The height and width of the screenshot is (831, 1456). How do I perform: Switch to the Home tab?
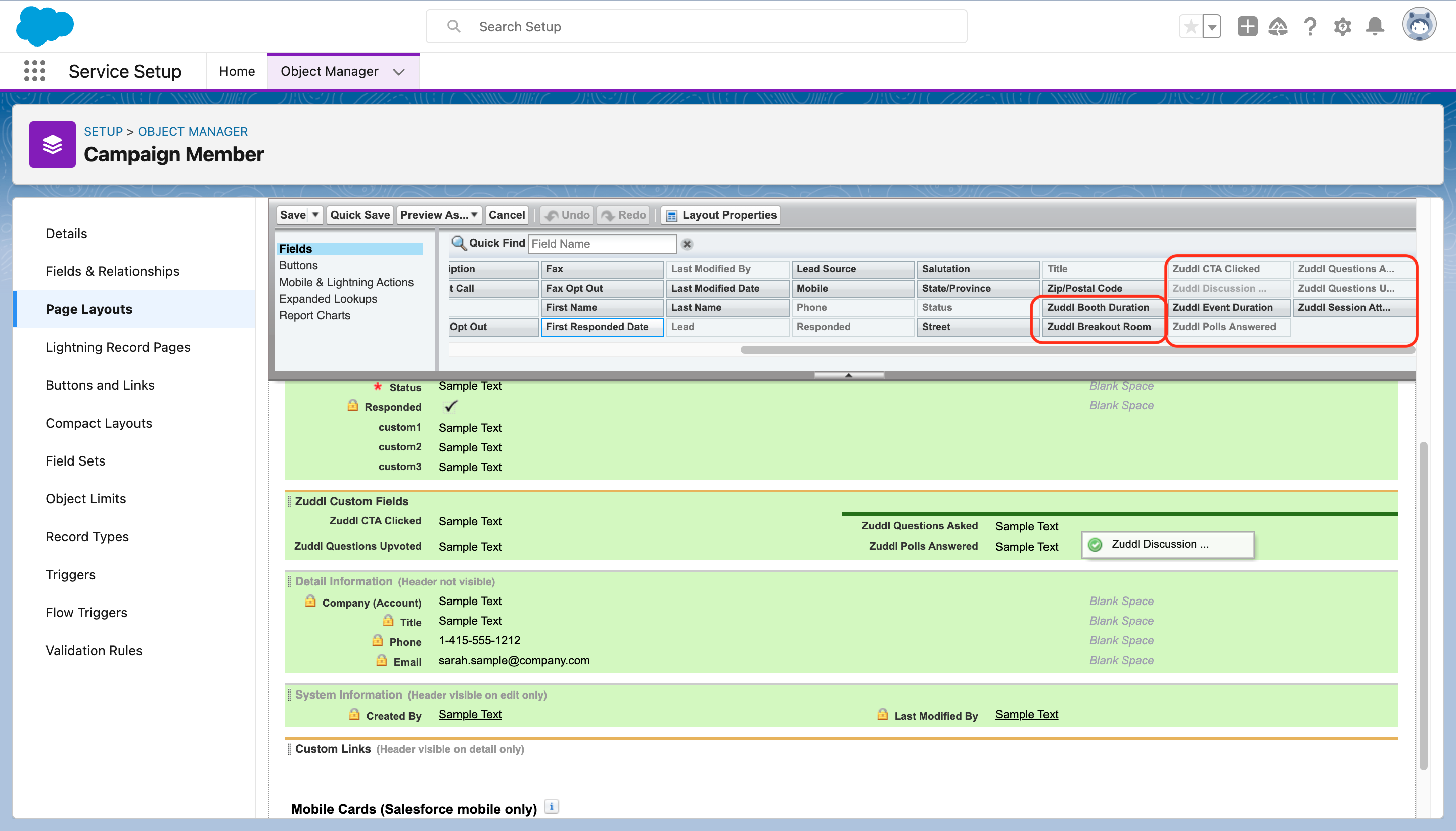click(237, 71)
